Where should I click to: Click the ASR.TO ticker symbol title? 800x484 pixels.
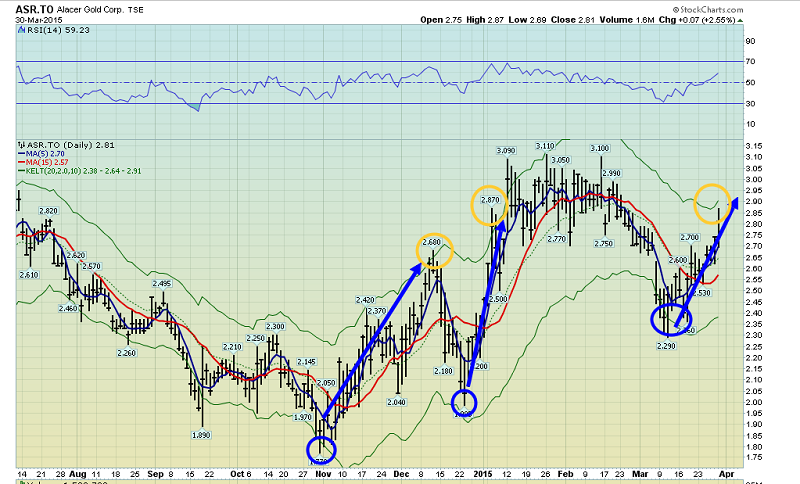(x=34, y=9)
